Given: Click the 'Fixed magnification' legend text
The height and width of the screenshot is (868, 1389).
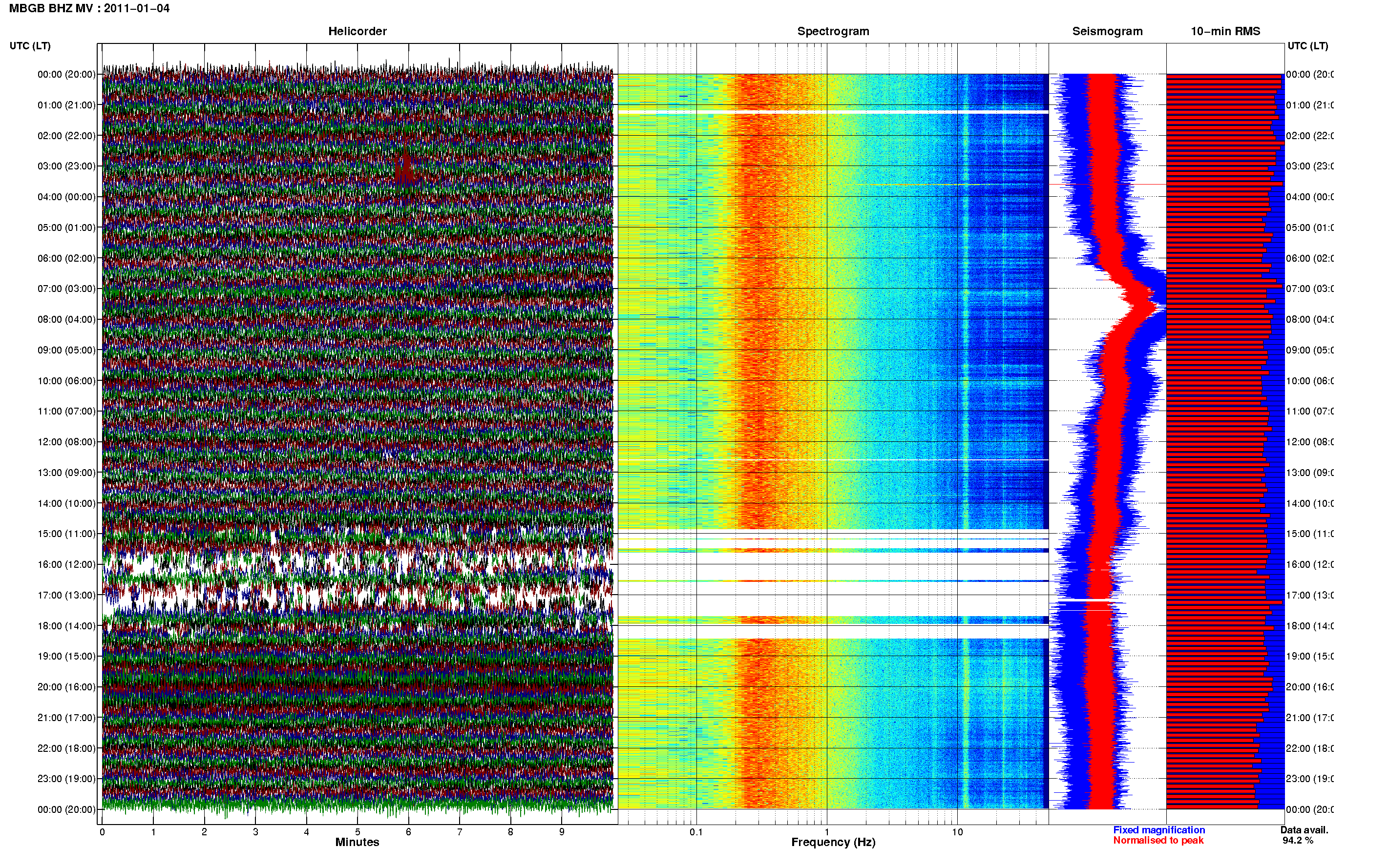Looking at the screenshot, I should click(x=1159, y=830).
